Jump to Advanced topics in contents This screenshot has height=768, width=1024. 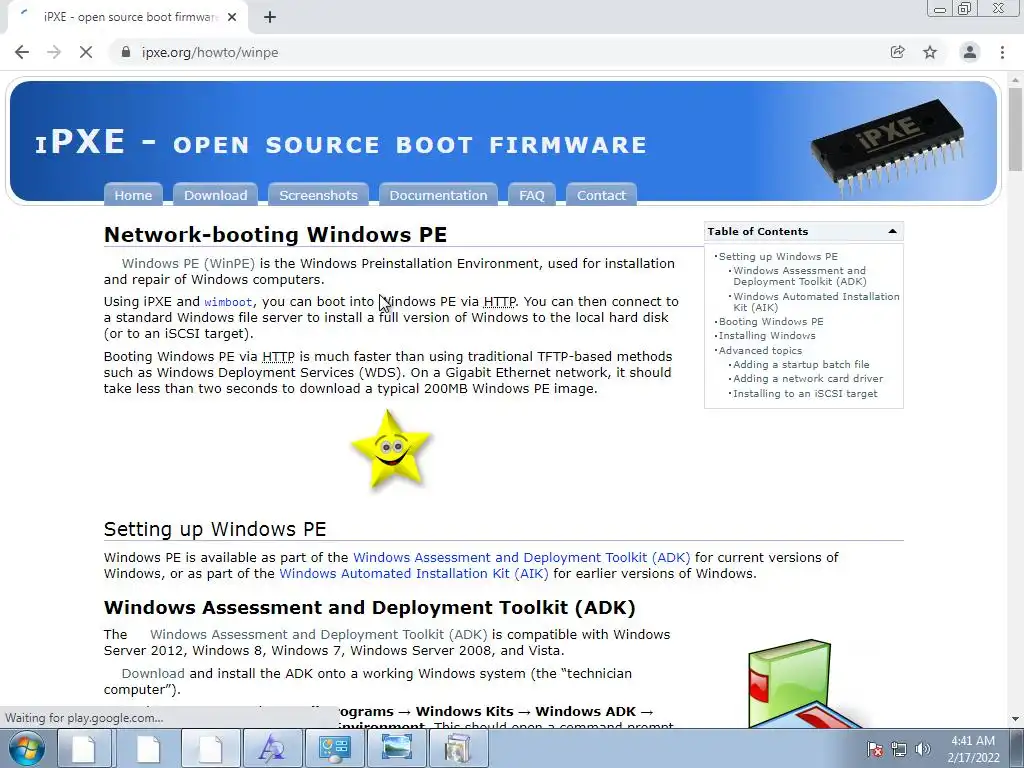point(760,351)
